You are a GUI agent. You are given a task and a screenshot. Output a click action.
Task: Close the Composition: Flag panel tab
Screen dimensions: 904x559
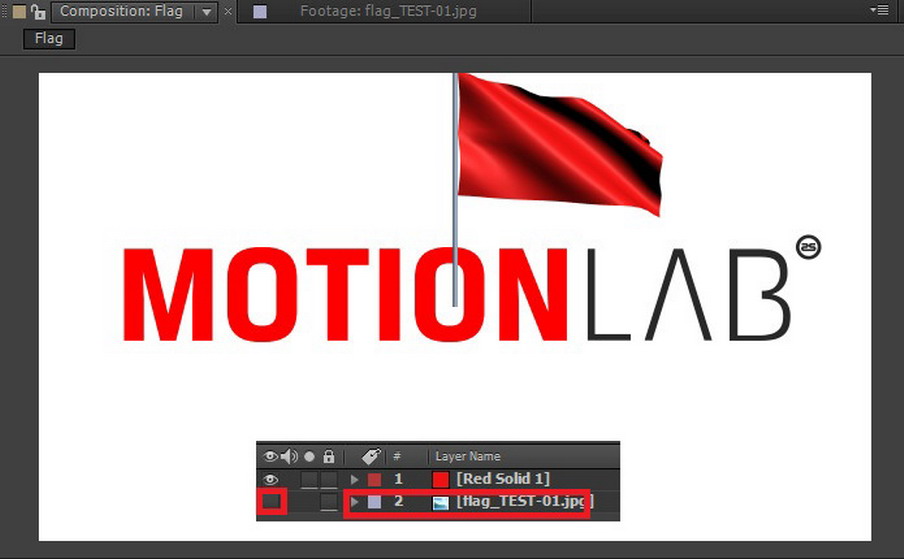[228, 12]
